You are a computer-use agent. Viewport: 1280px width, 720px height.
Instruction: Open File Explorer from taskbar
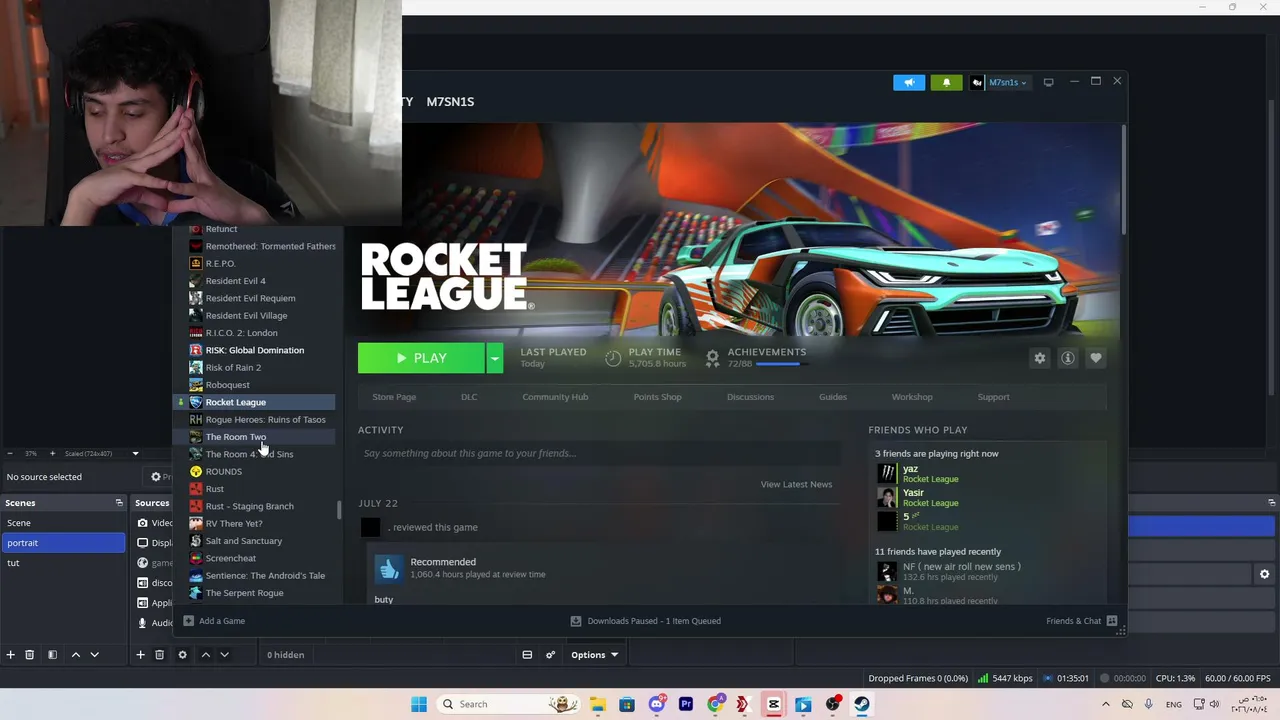[x=597, y=704]
